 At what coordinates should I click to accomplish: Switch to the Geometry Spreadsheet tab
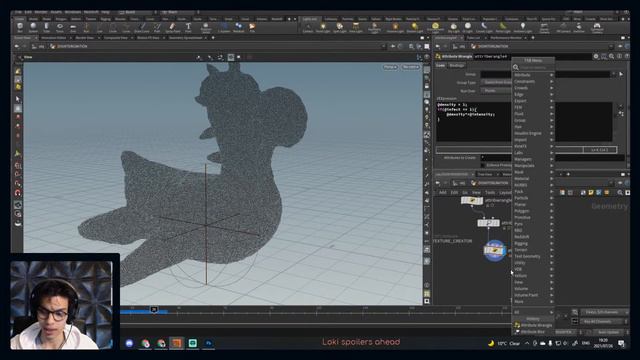[186, 38]
